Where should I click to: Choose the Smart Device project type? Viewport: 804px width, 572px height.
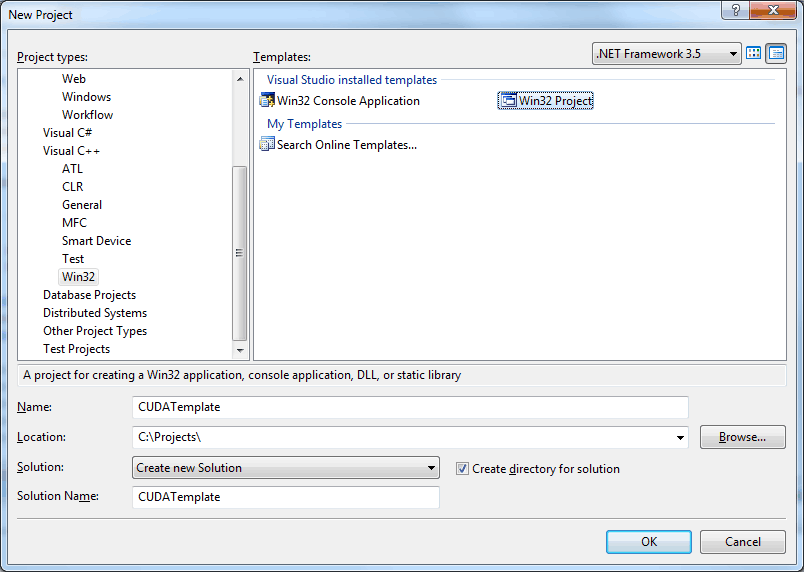tap(96, 241)
